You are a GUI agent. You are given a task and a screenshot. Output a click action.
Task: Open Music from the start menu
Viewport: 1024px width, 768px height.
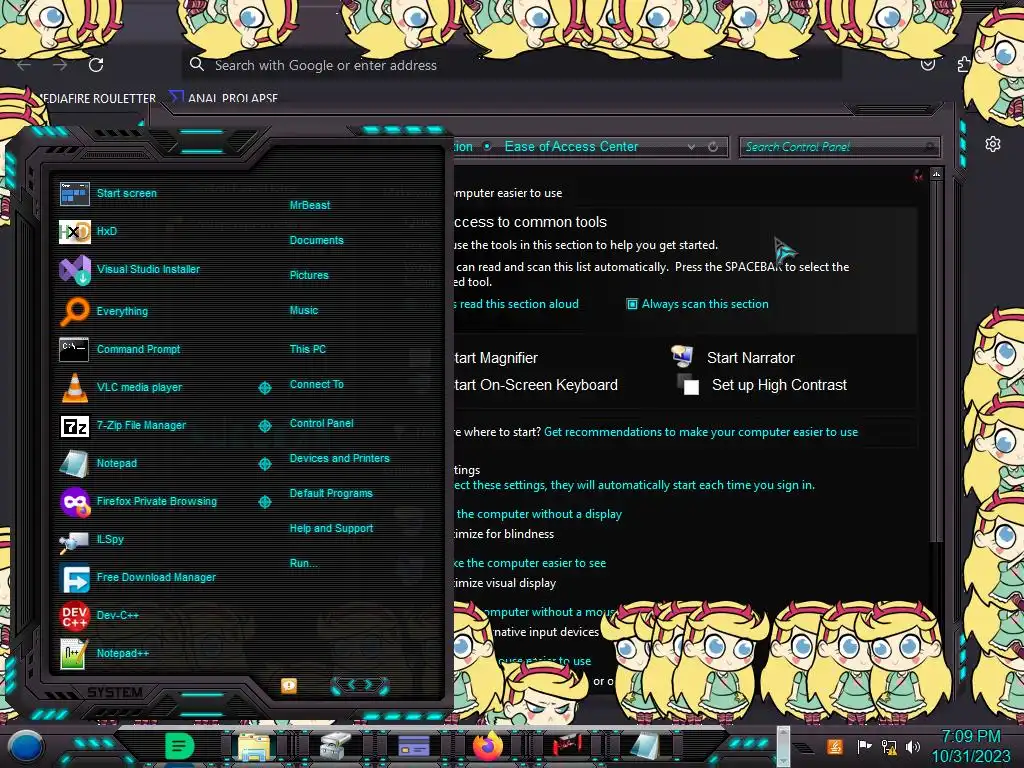coord(304,310)
